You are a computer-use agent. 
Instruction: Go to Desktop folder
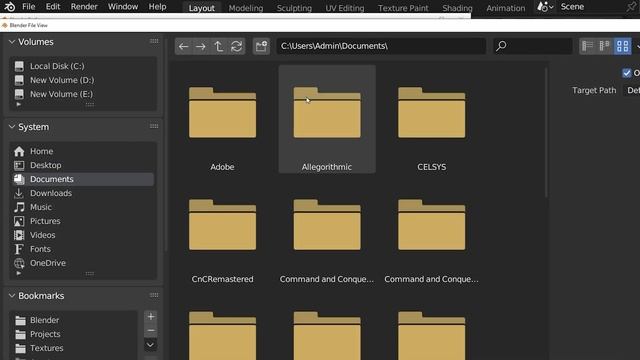coord(82,165)
